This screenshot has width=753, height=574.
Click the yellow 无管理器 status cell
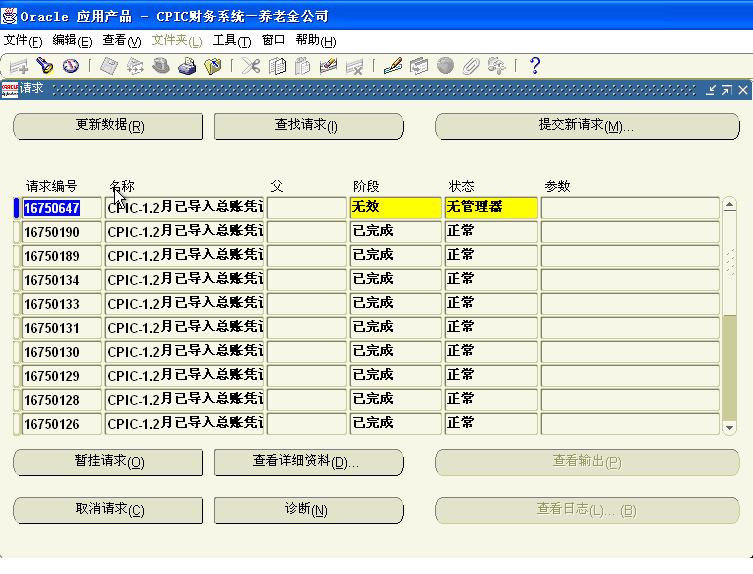pos(491,208)
